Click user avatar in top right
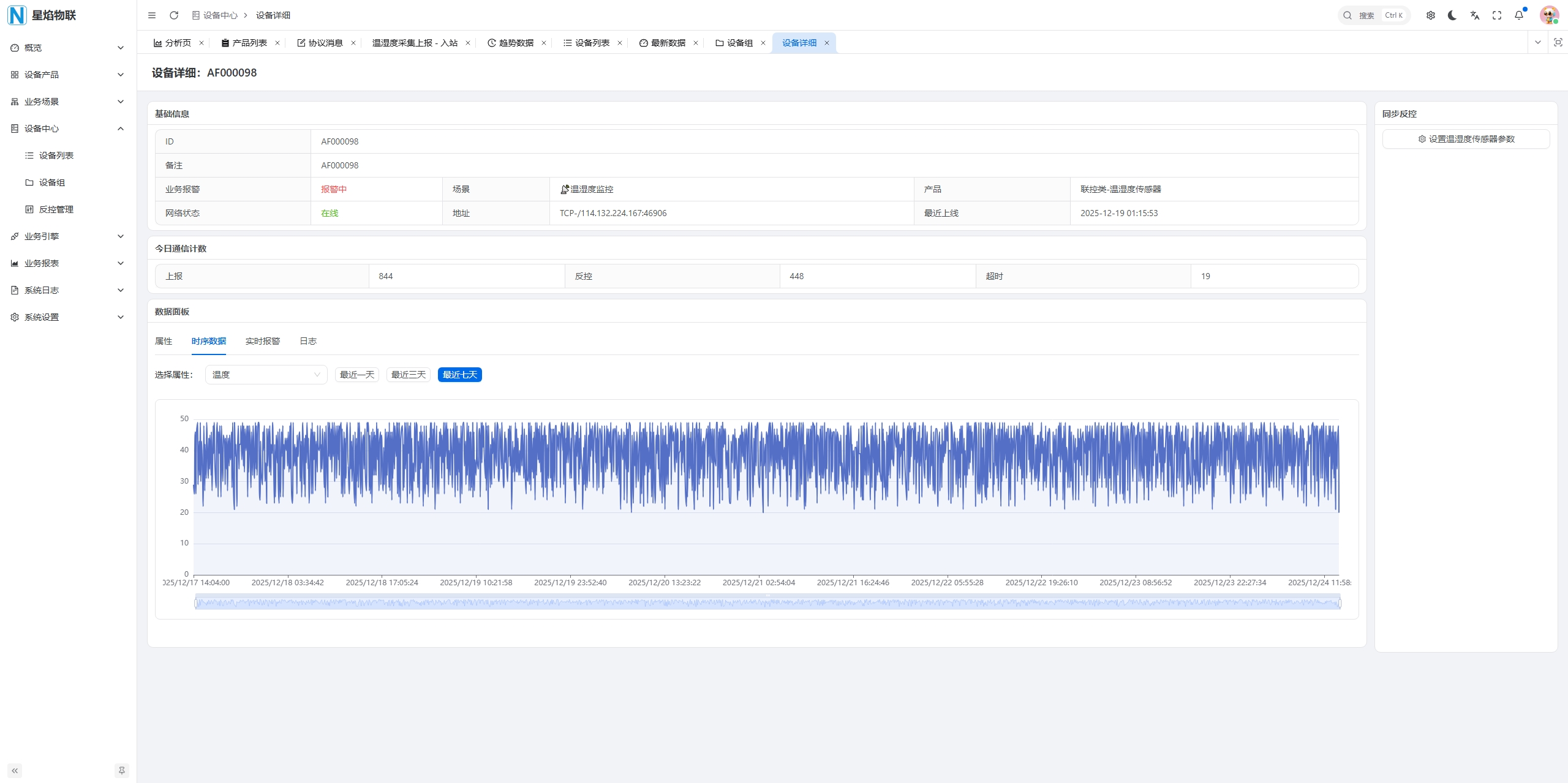 (1548, 15)
